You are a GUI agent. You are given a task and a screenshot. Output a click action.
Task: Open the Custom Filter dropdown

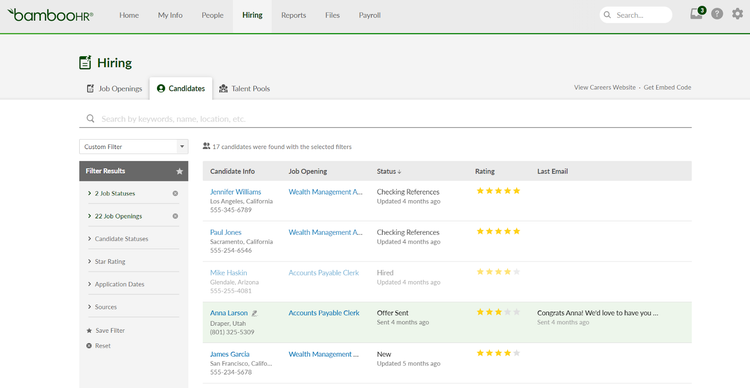[133, 147]
